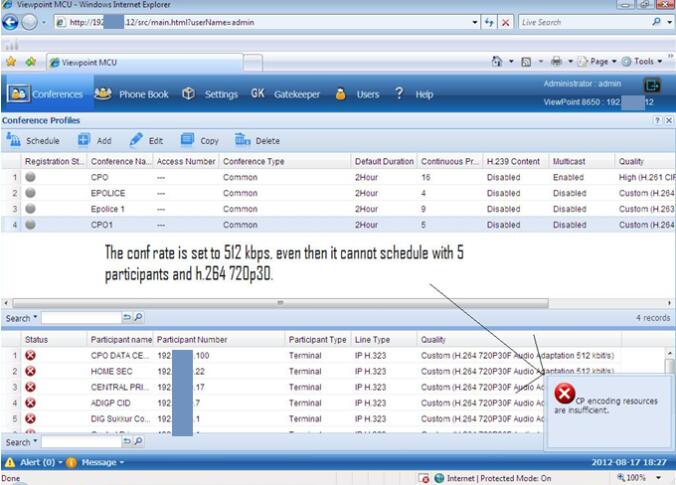Click the upper search text field
Image resolution: width=676 pixels, height=485 pixels.
[x=80, y=318]
